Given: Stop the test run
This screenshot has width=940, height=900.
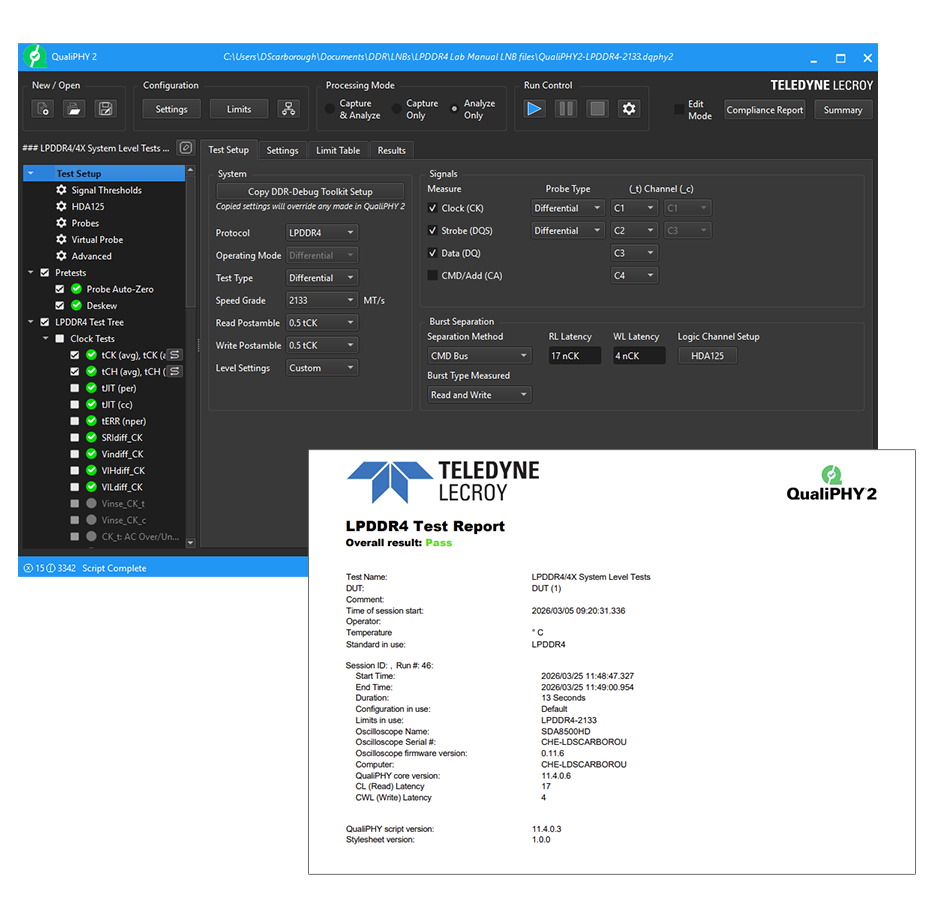Looking at the screenshot, I should pos(597,109).
